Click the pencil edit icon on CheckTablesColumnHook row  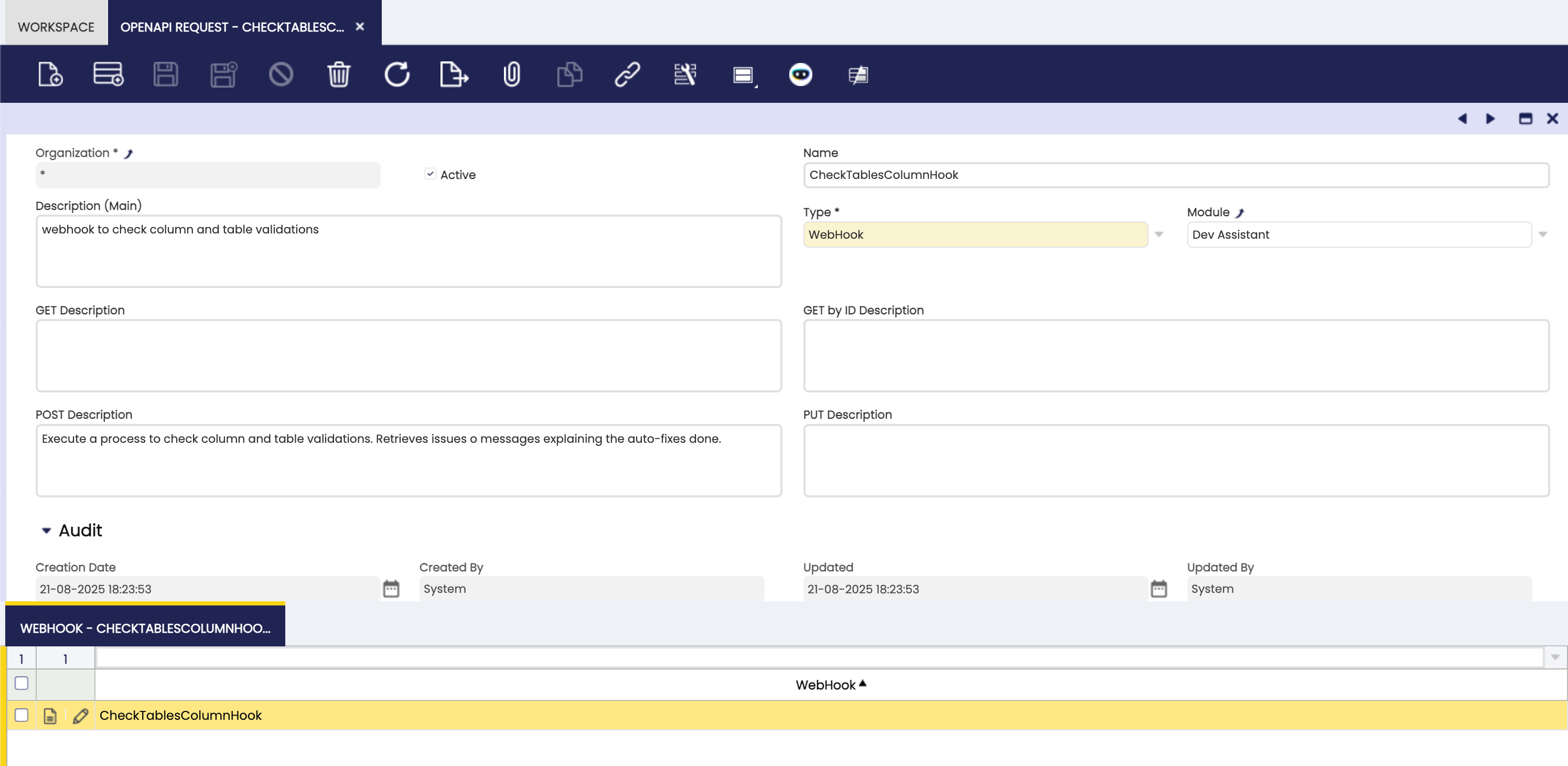click(80, 716)
